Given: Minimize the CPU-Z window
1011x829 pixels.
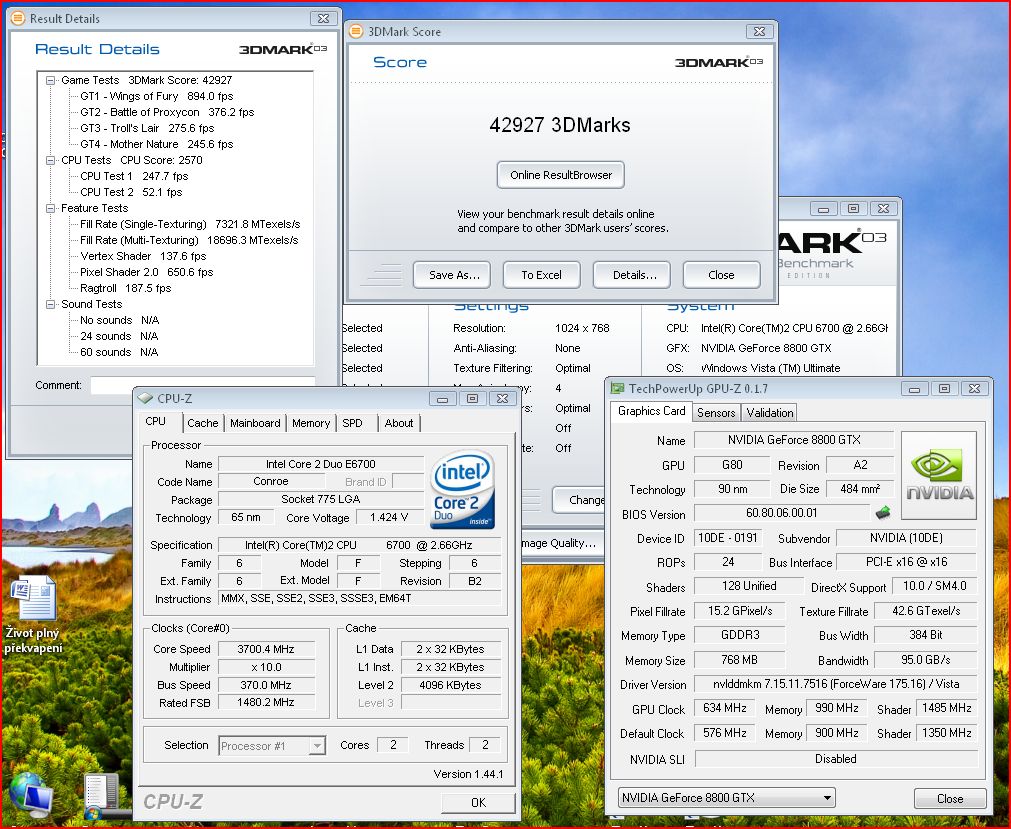Looking at the screenshot, I should click(442, 399).
